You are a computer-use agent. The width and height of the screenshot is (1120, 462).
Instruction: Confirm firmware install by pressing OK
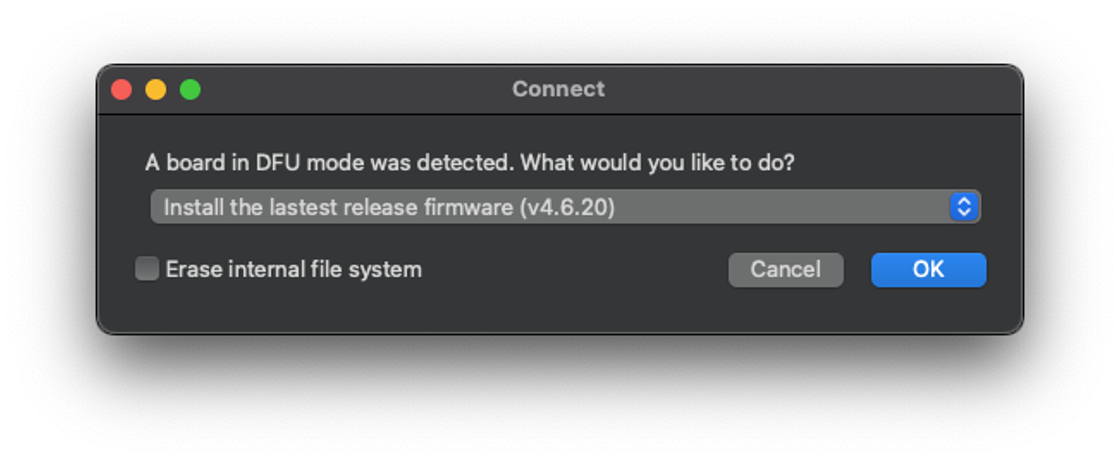coord(928,269)
